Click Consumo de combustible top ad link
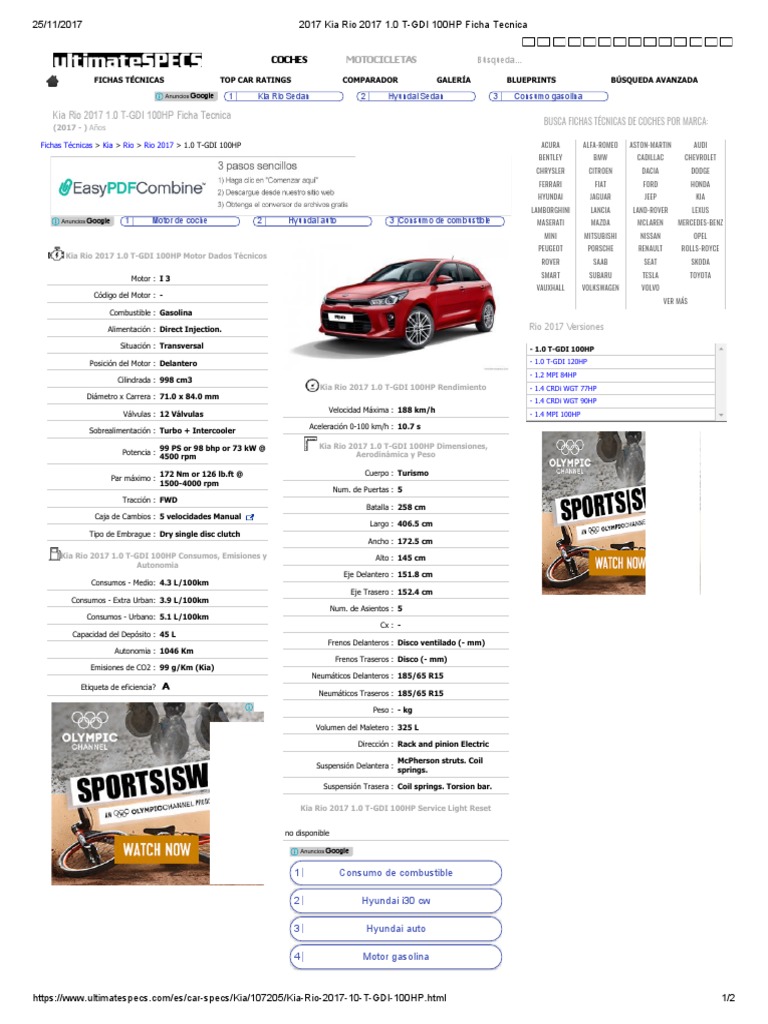Screen dimensions: 768x1024 (445, 221)
